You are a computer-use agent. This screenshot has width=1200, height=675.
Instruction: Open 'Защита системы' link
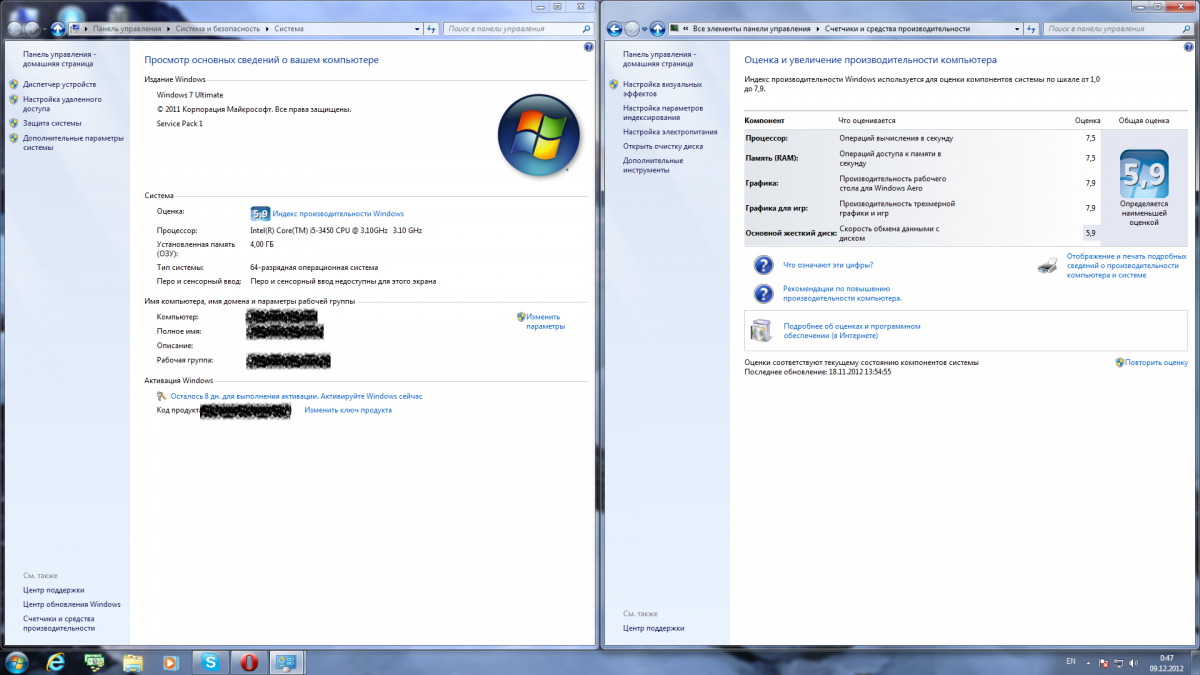coord(52,123)
